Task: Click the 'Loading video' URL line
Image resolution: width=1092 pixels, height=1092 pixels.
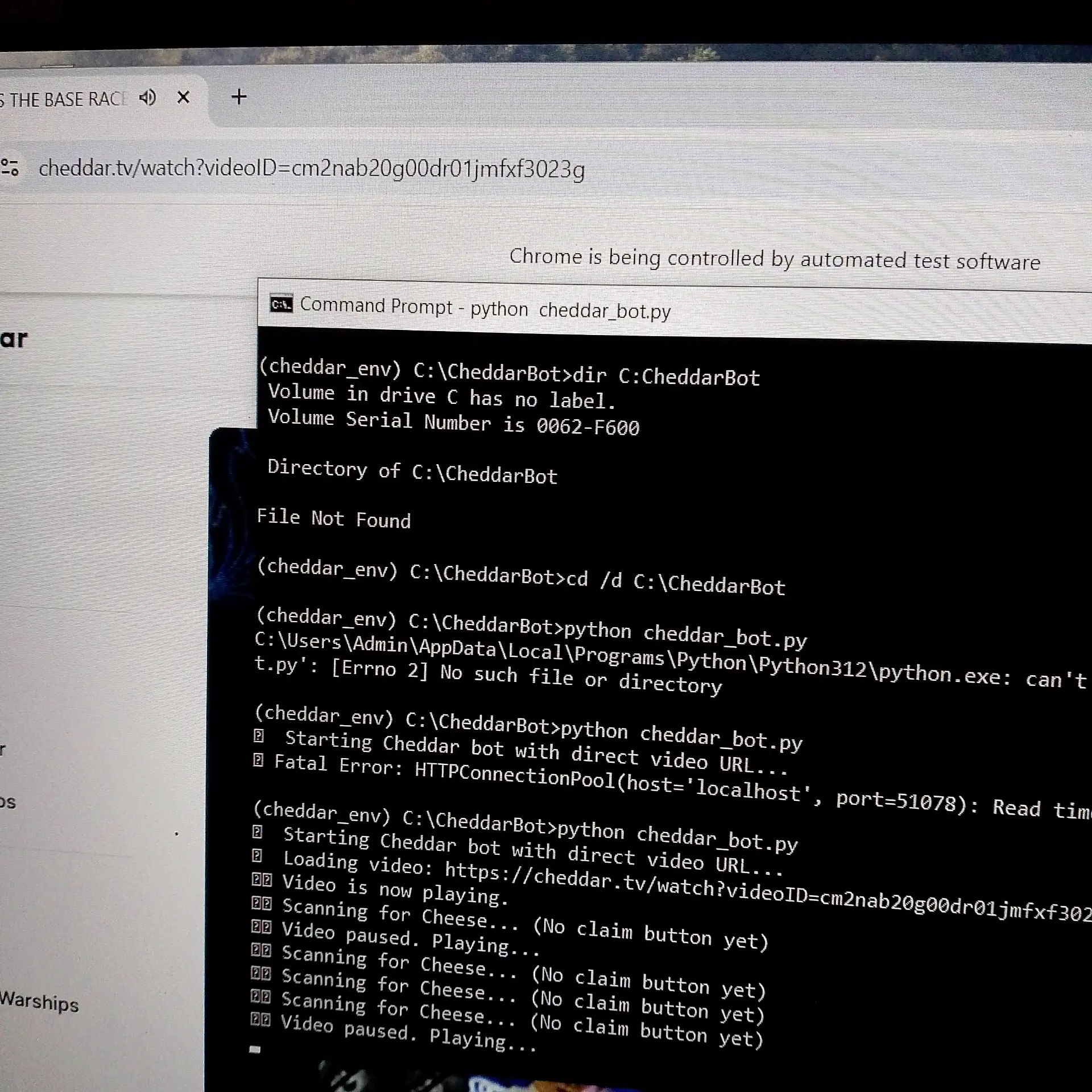Action: pos(672,885)
